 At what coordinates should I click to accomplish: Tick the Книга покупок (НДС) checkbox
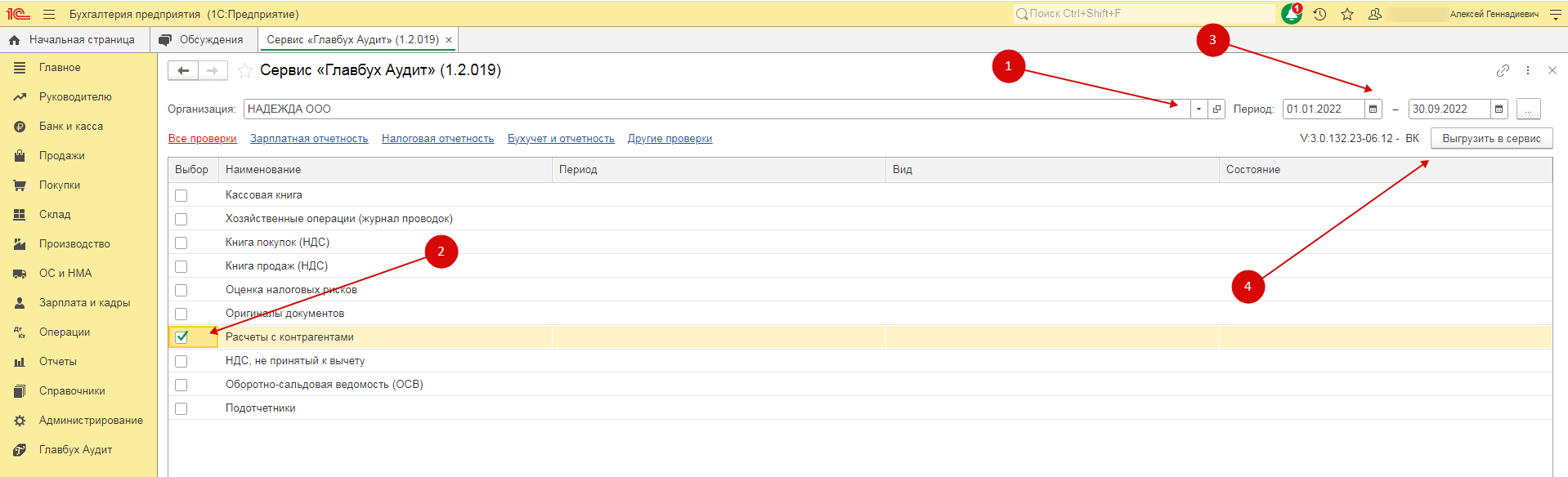(x=181, y=243)
